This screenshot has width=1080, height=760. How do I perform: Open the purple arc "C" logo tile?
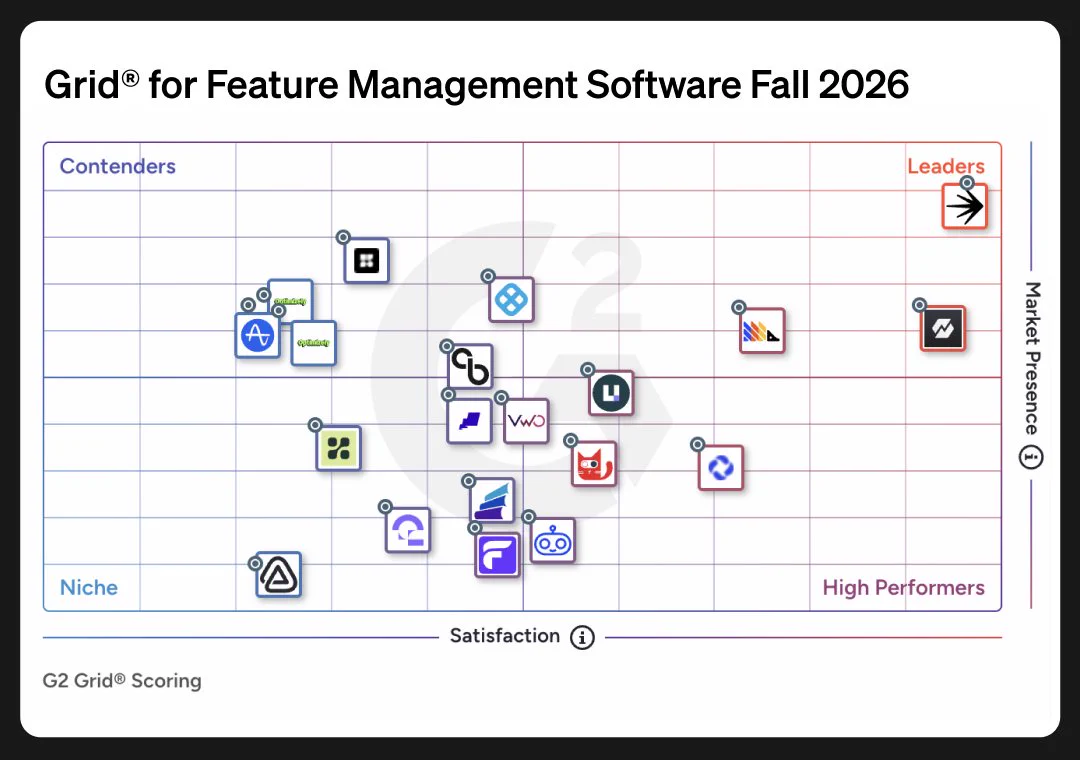click(408, 531)
